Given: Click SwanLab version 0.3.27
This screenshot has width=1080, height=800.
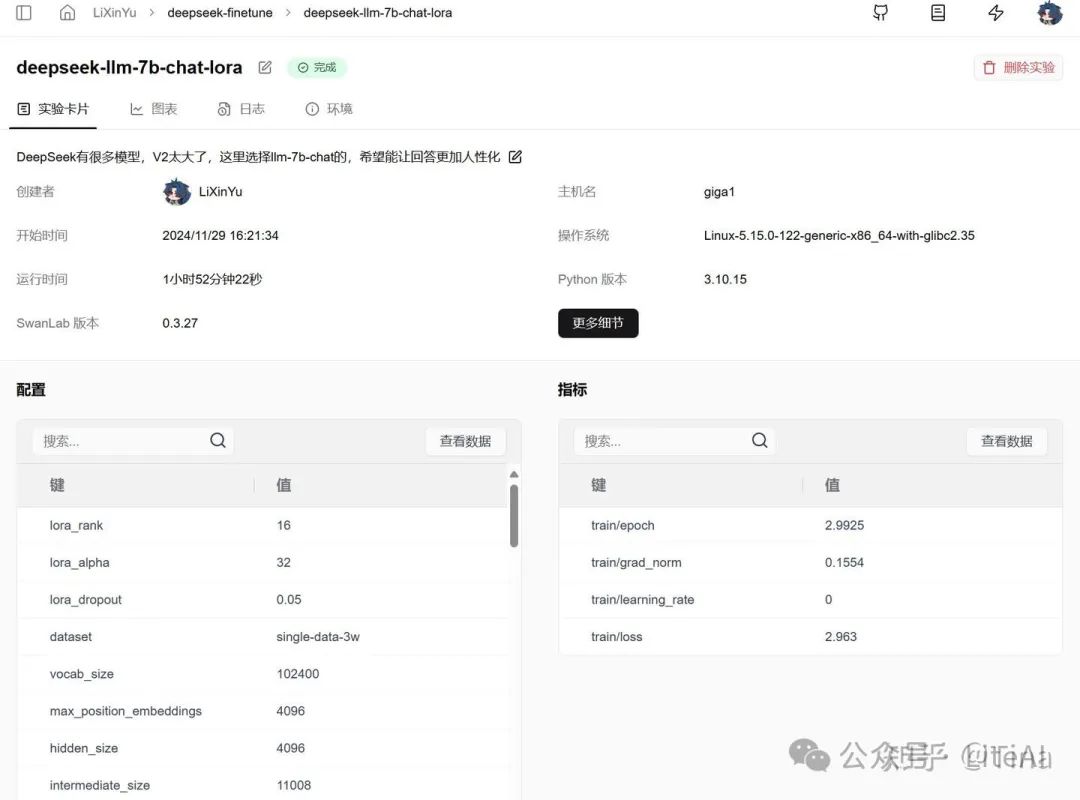Looking at the screenshot, I should tap(180, 323).
